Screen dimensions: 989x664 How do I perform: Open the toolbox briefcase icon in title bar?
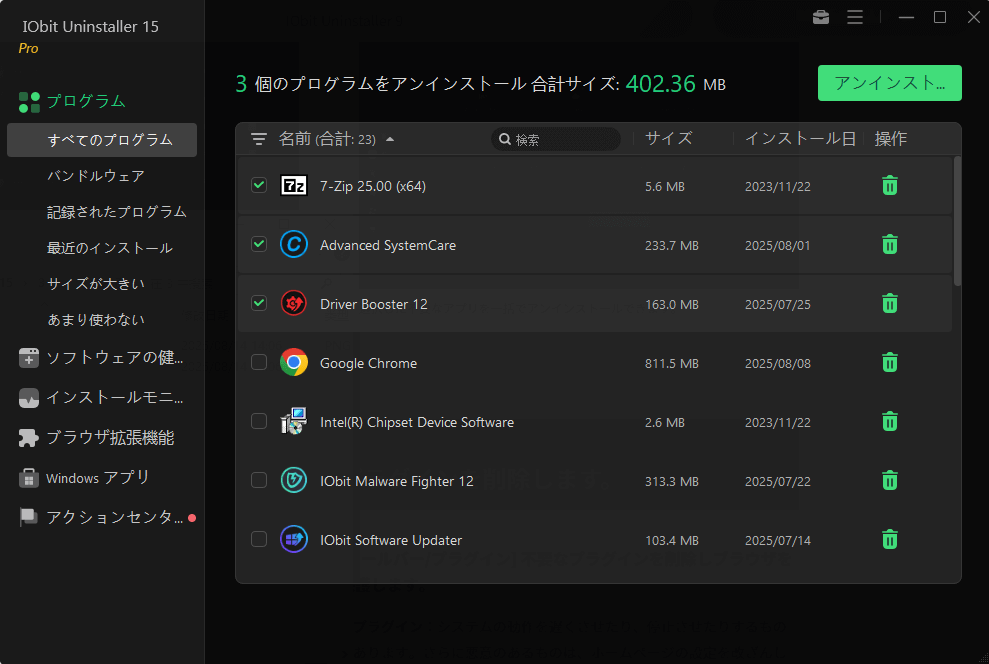[x=821, y=17]
